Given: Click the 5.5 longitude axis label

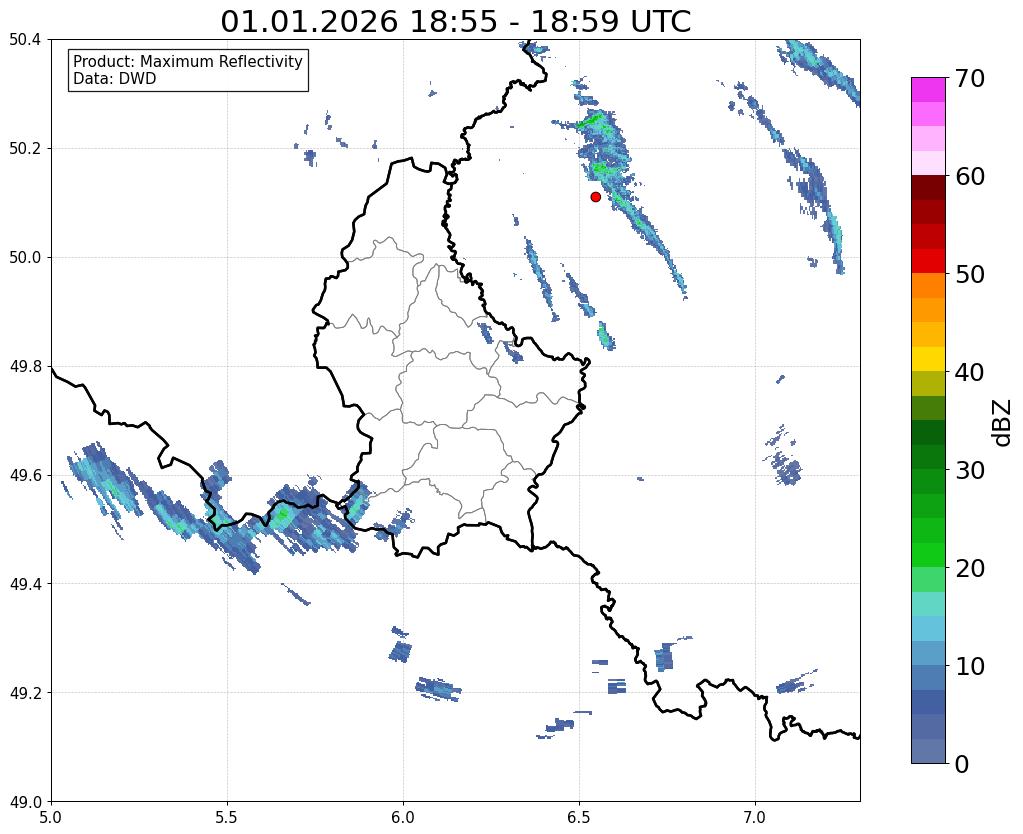Looking at the screenshot, I should pos(227,817).
